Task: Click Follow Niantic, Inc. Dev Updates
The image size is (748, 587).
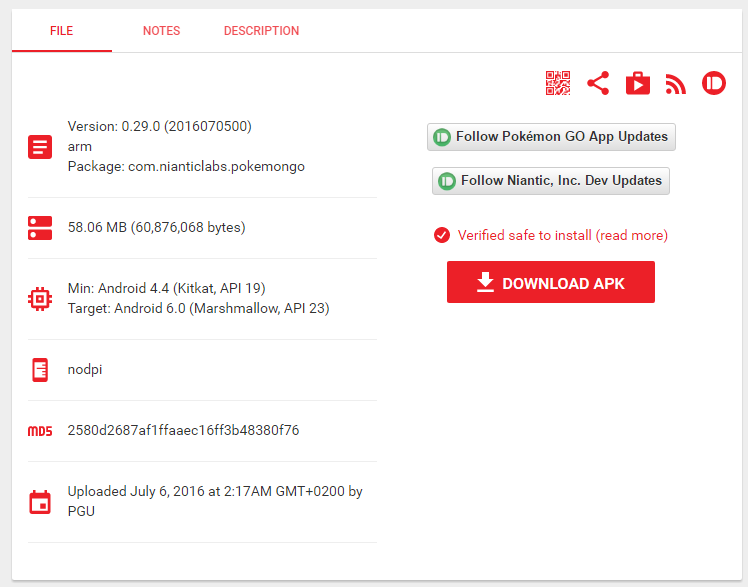Action: pos(551,181)
